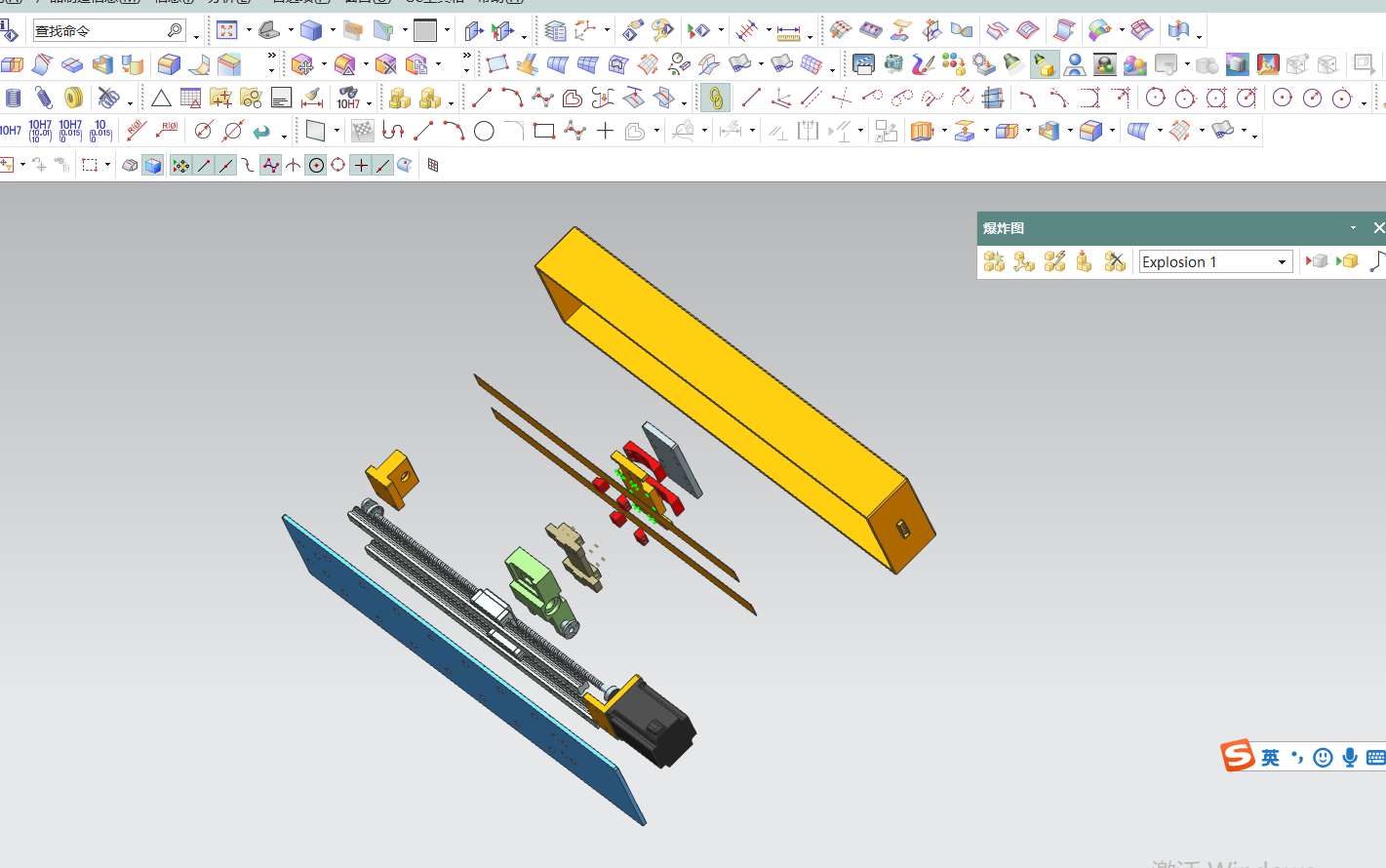
Task: Click the sketch Point plus tool
Action: (x=606, y=131)
